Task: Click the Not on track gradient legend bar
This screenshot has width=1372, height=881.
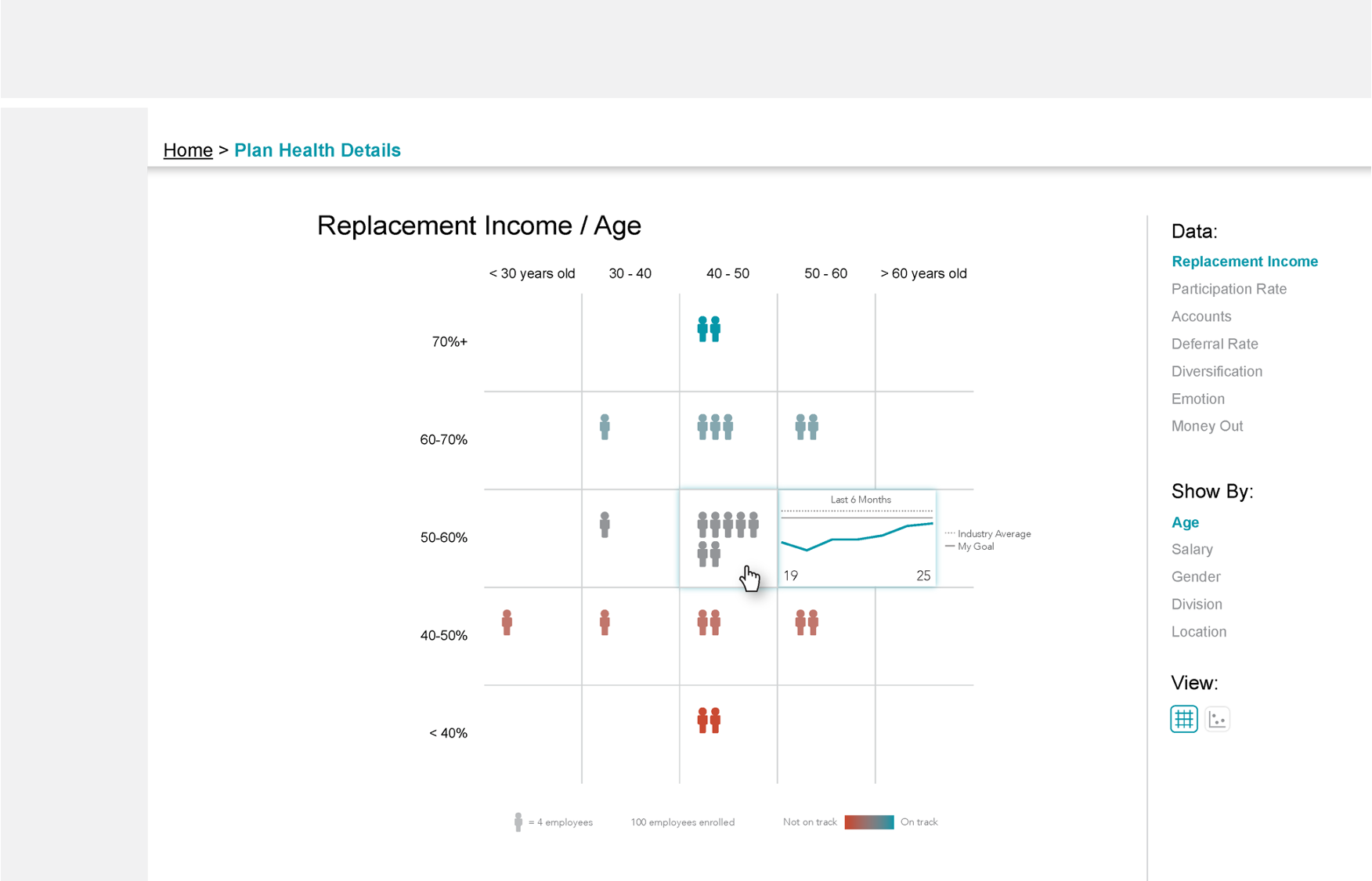Action: pos(868,822)
